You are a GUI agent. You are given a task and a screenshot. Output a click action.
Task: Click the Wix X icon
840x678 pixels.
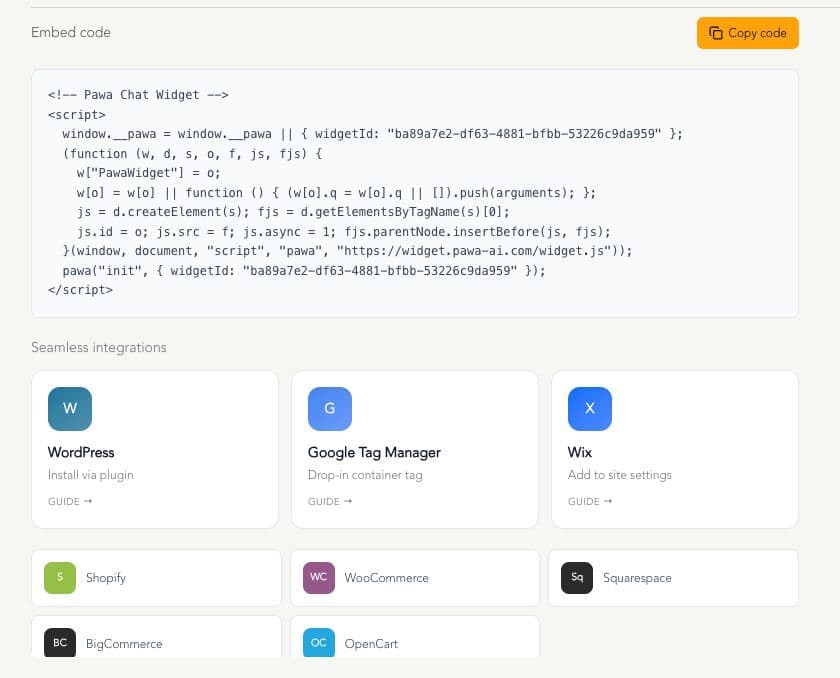590,409
